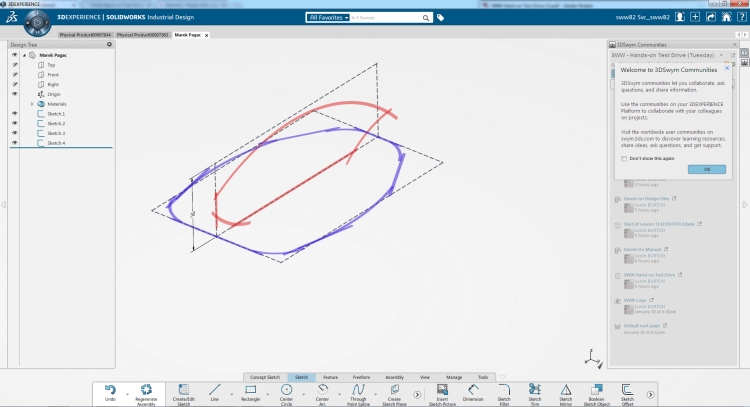The width and height of the screenshot is (750, 407).
Task: Choose the Sketch Fillet tool
Action: [504, 391]
